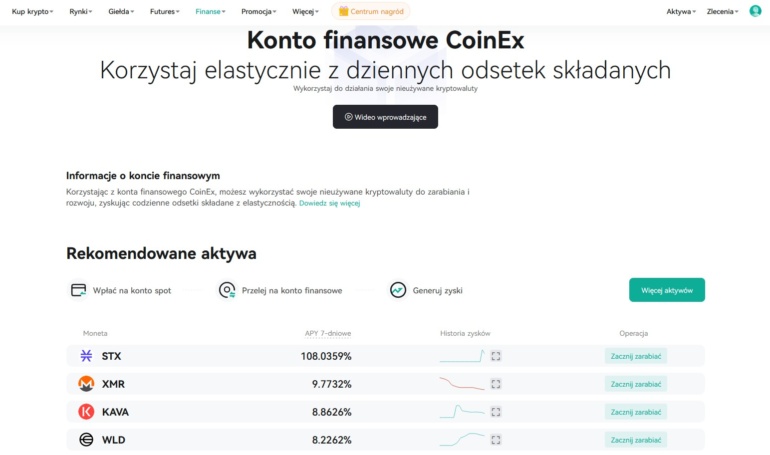Click the Historia zysków column header

pos(465,333)
